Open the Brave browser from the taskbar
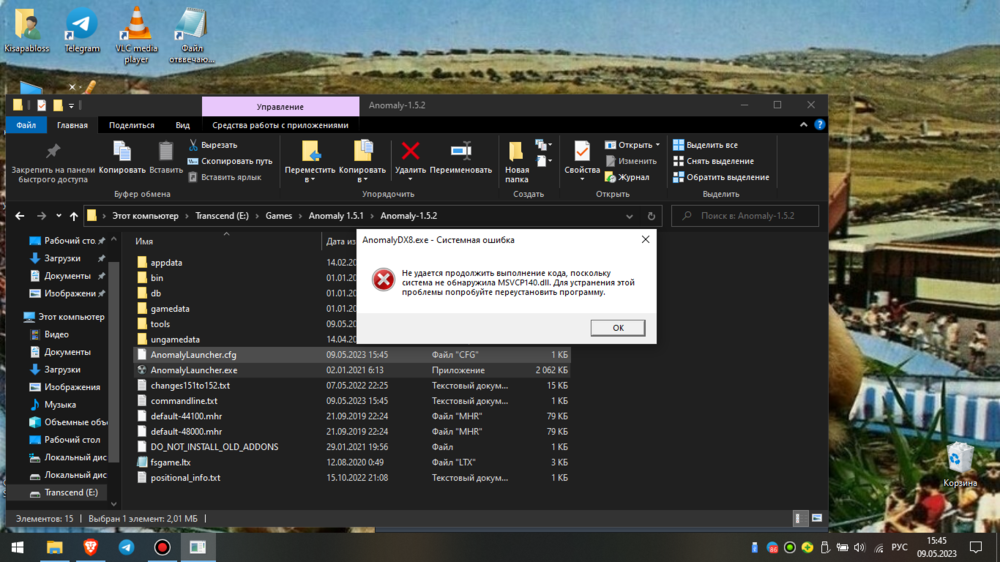Image resolution: width=1000 pixels, height=562 pixels. coord(91,547)
